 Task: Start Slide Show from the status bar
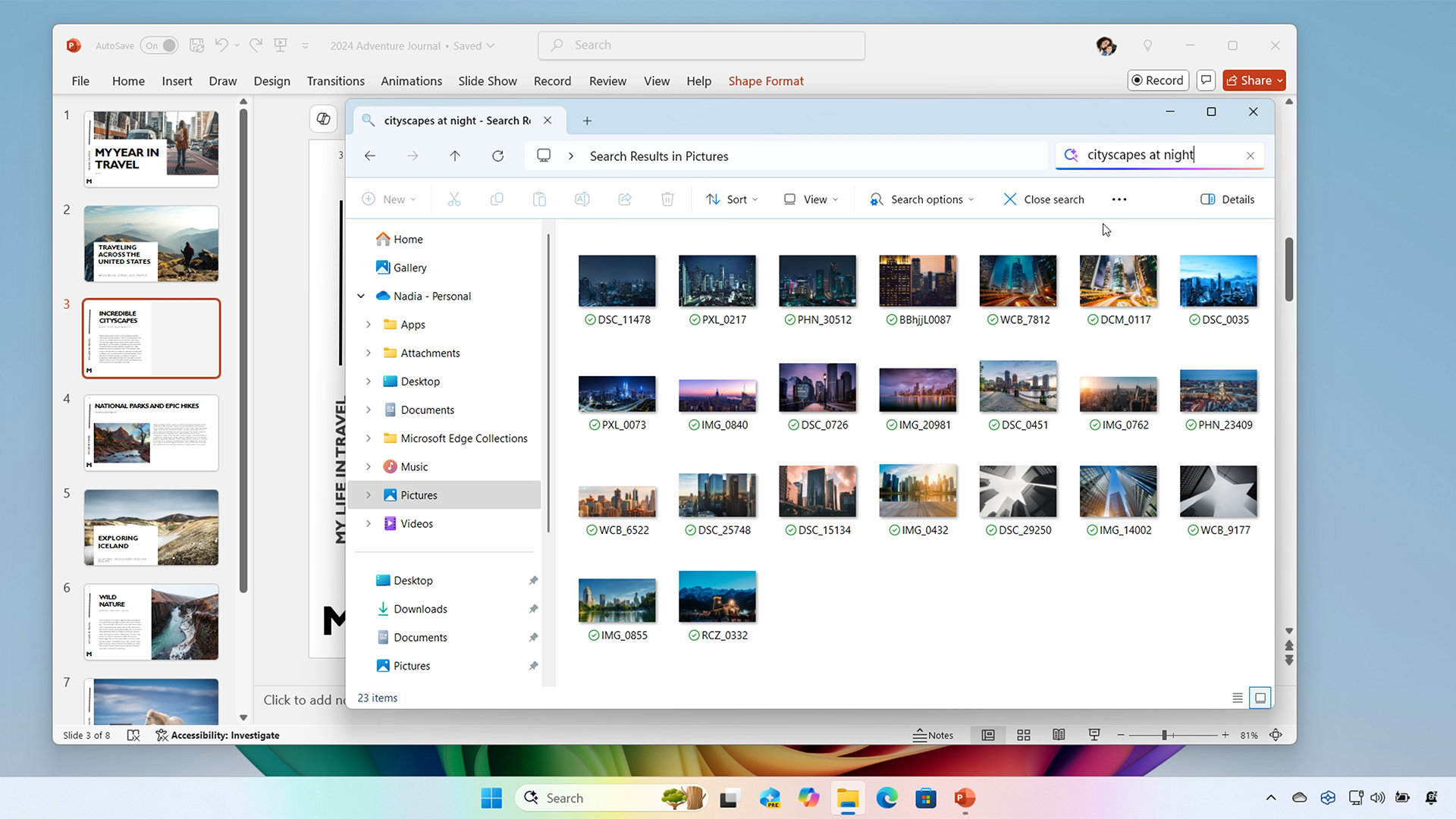pyautogui.click(x=1094, y=735)
